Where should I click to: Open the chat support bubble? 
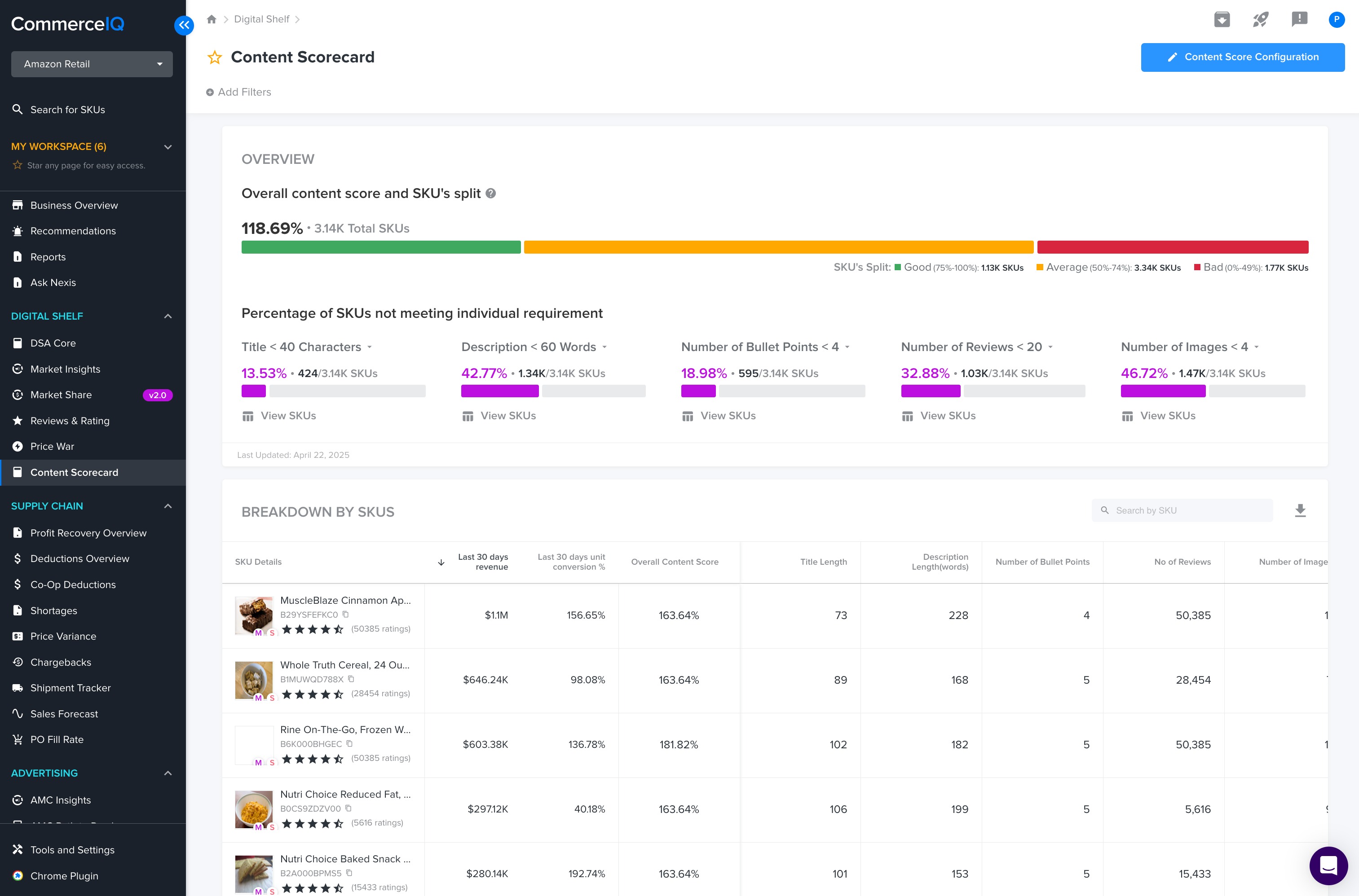[1329, 865]
